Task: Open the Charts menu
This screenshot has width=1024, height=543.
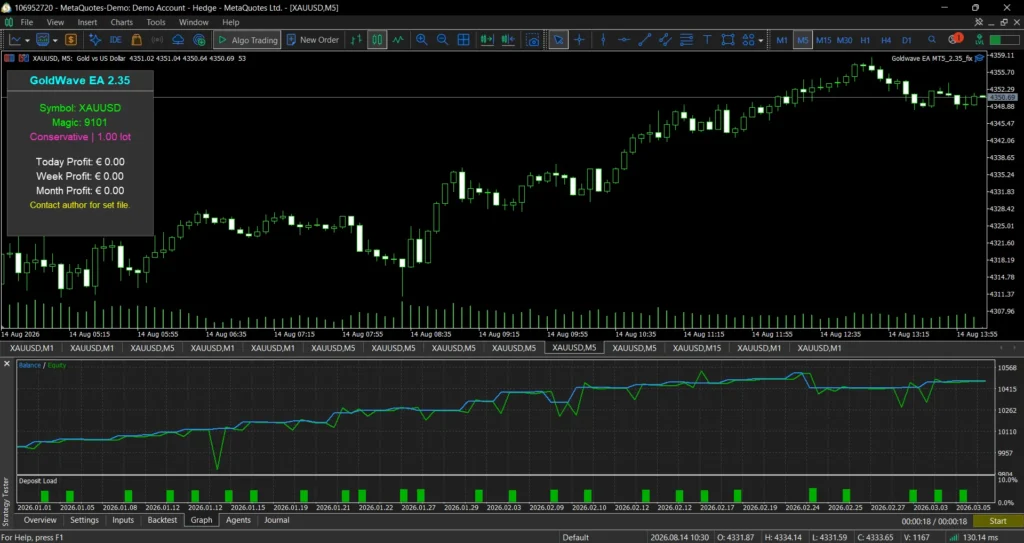Action: 121,22
